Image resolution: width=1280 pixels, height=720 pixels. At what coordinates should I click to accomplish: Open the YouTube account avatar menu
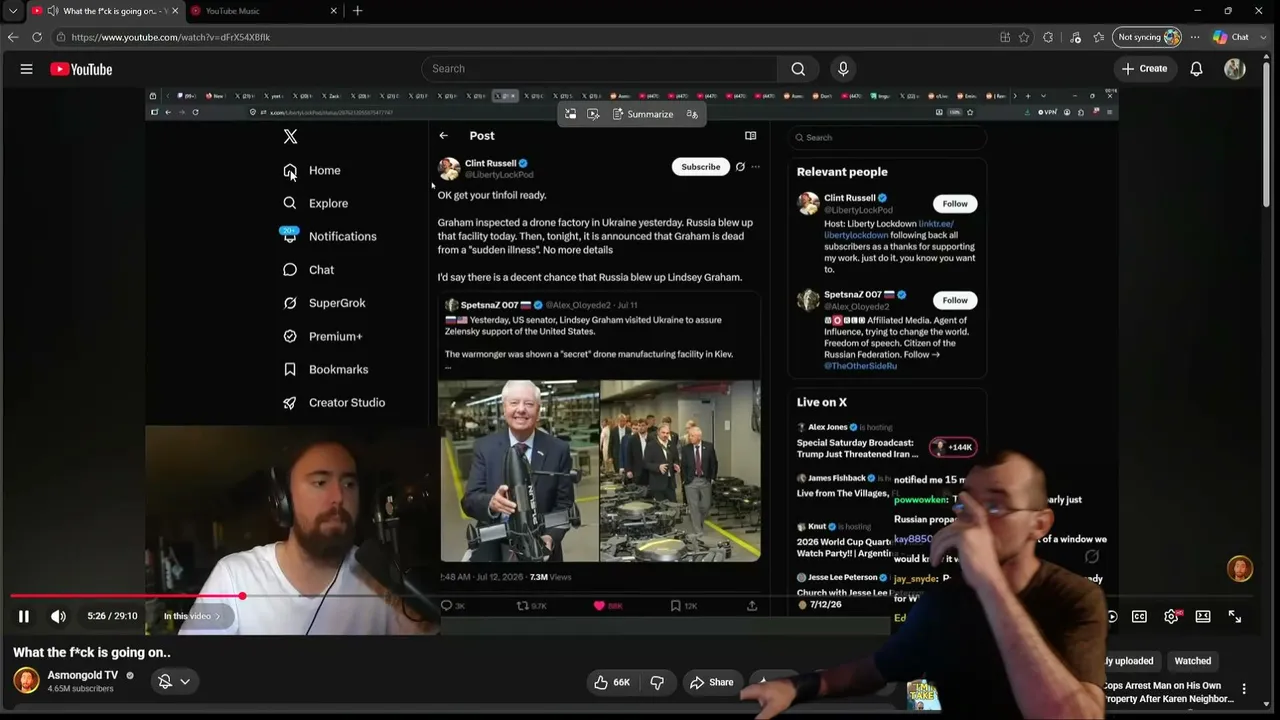[x=1235, y=69]
